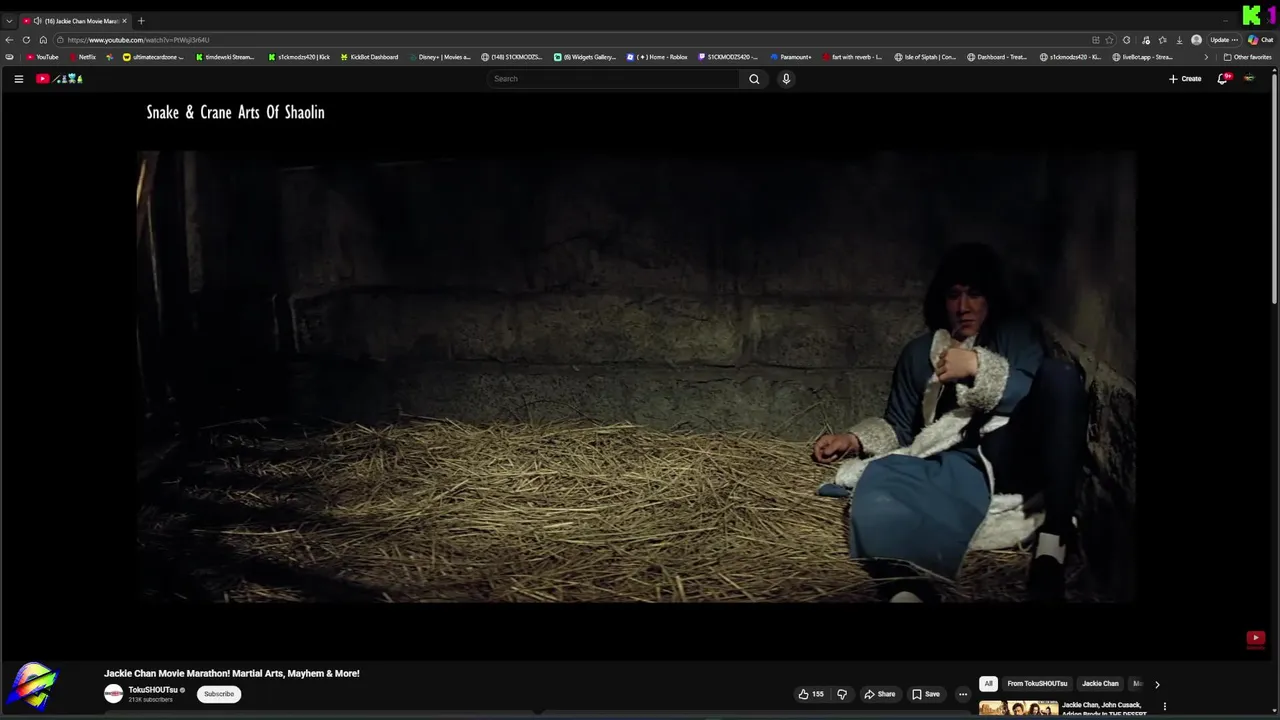
Task: Click the YouTube search magnifier button
Action: point(754,79)
